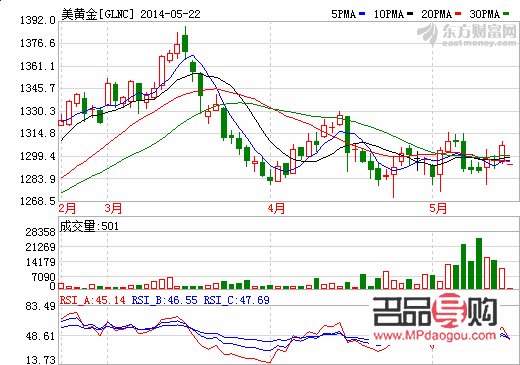Click the RSI_B:46.55 indicator label
The height and width of the screenshot is (365, 520).
click(x=165, y=300)
